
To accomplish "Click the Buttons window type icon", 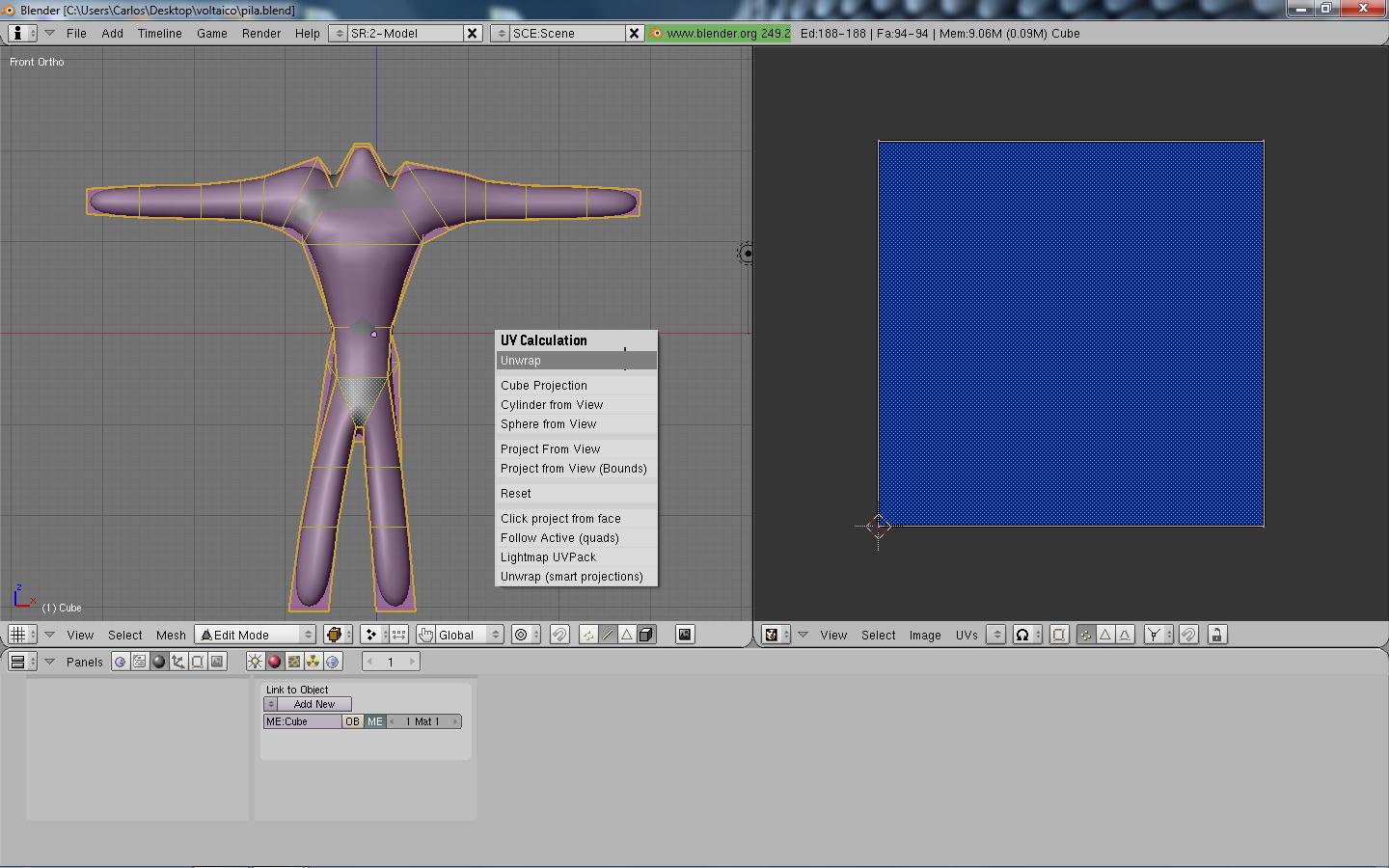I will (22, 662).
